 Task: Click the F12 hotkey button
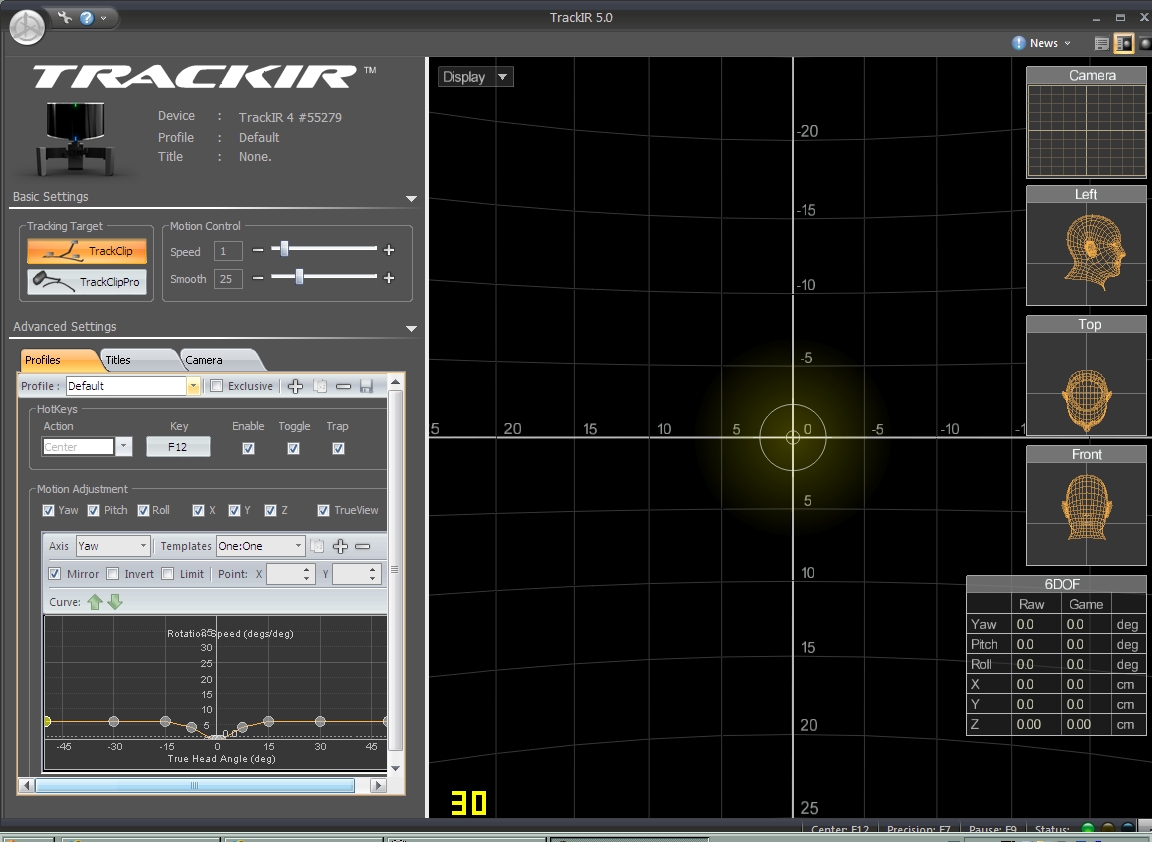tap(178, 447)
